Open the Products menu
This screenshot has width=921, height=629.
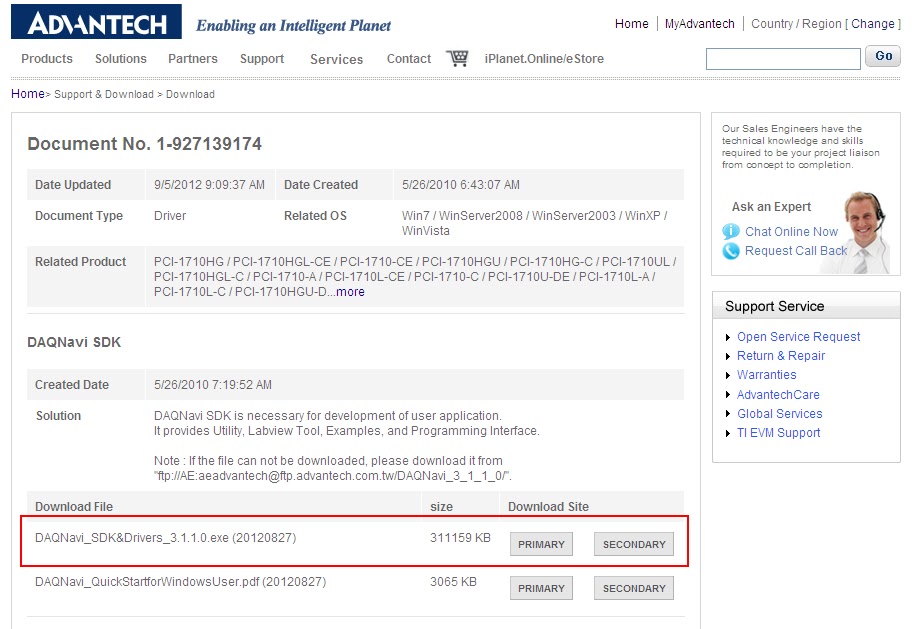click(x=46, y=59)
